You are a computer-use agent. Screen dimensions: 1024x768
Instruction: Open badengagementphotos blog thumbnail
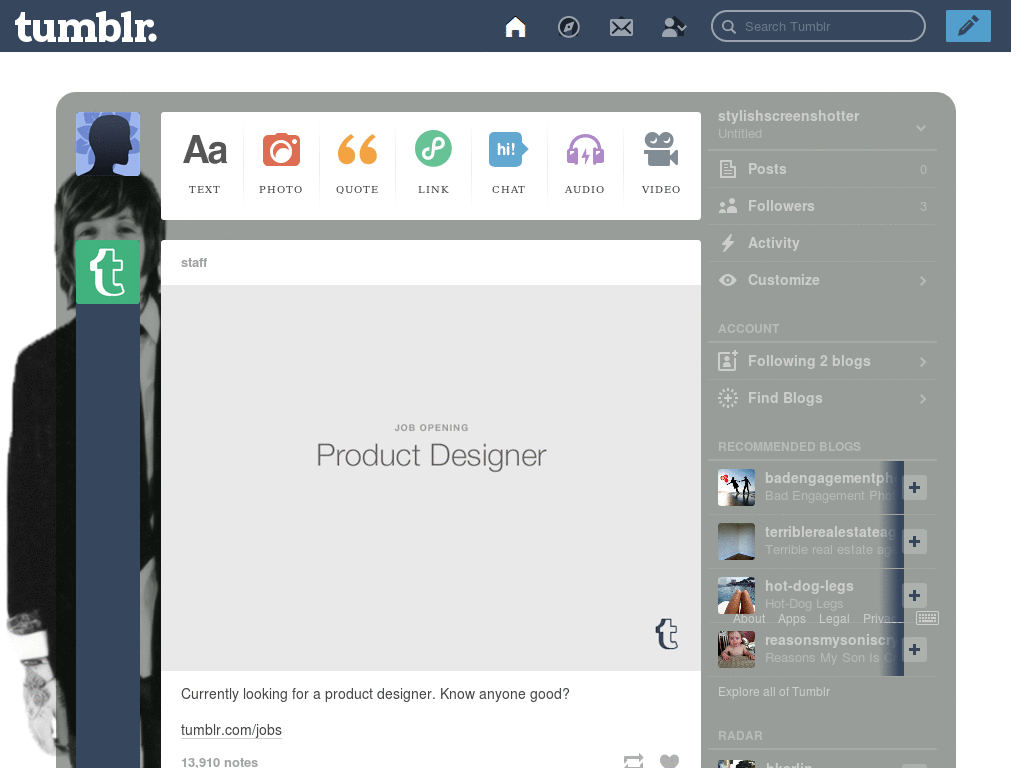pos(736,487)
